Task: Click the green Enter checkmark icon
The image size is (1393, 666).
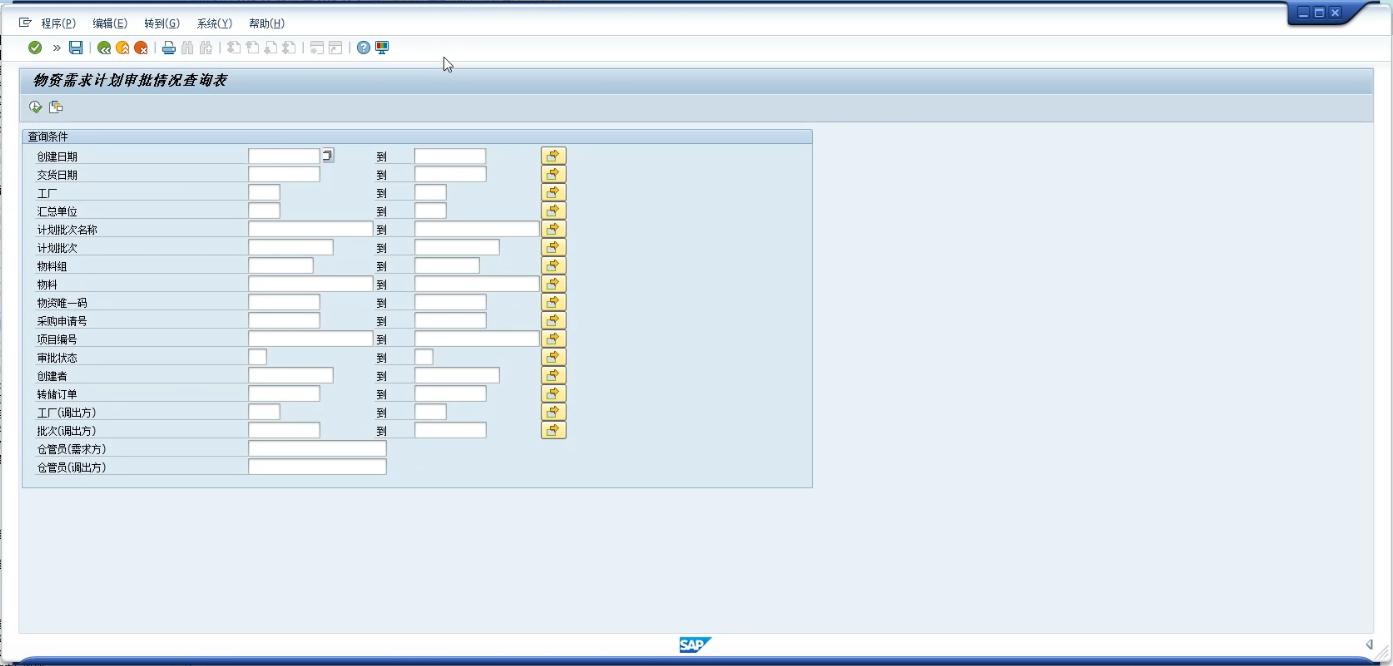Action: [35, 48]
